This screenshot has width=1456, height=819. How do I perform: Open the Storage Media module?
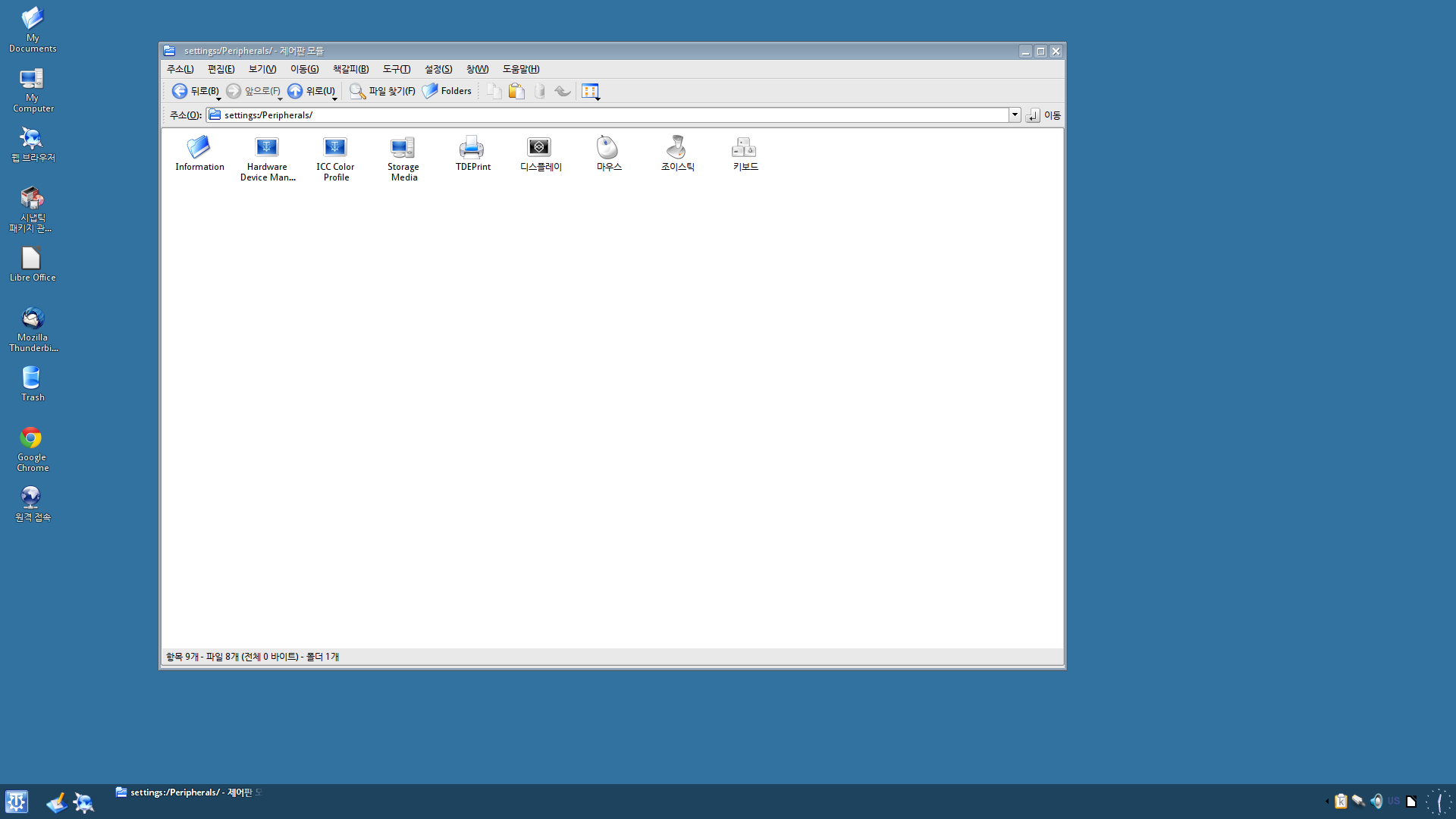pos(403,159)
